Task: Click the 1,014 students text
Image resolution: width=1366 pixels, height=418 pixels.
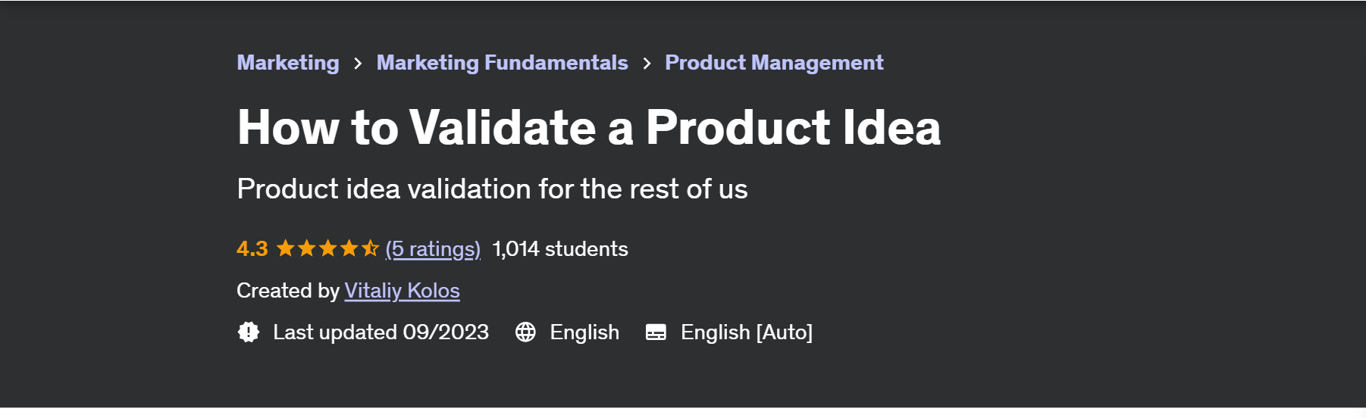Action: coord(560,249)
